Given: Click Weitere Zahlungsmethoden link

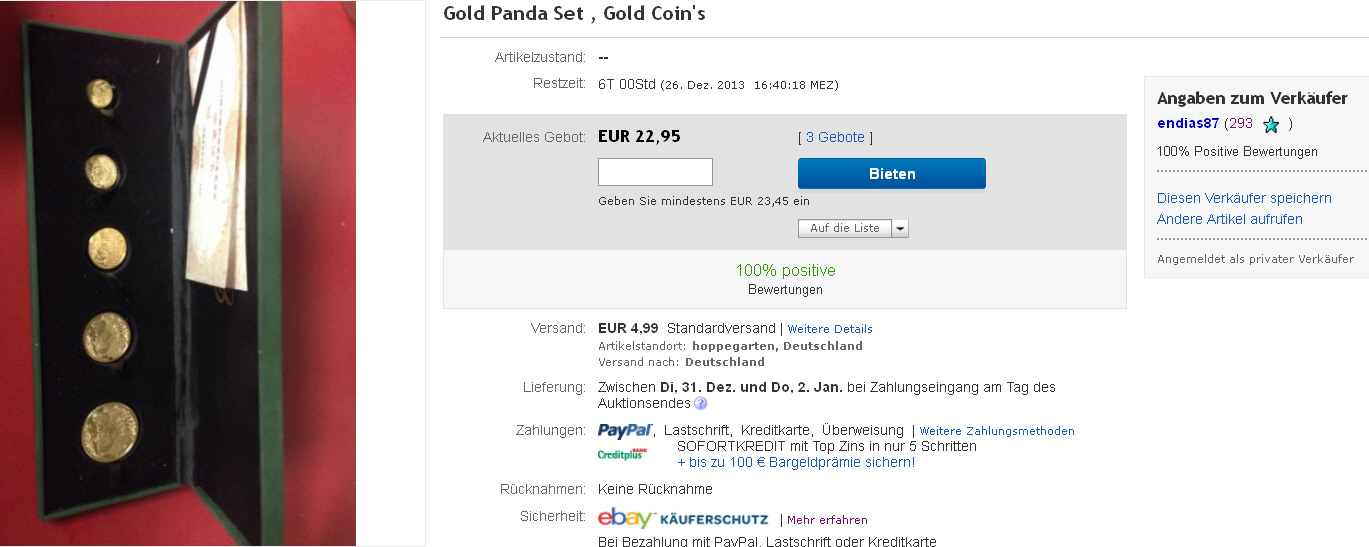Looking at the screenshot, I should pos(997,431).
